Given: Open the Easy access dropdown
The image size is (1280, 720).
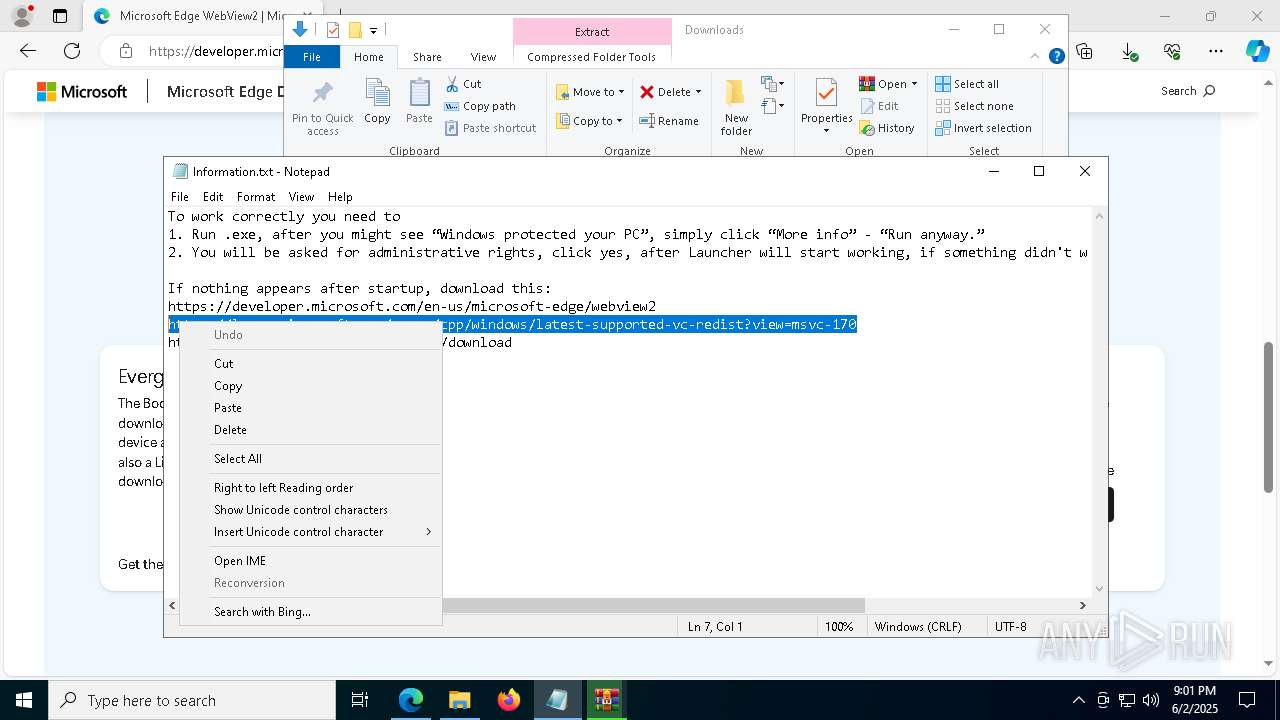Looking at the screenshot, I should (772, 106).
